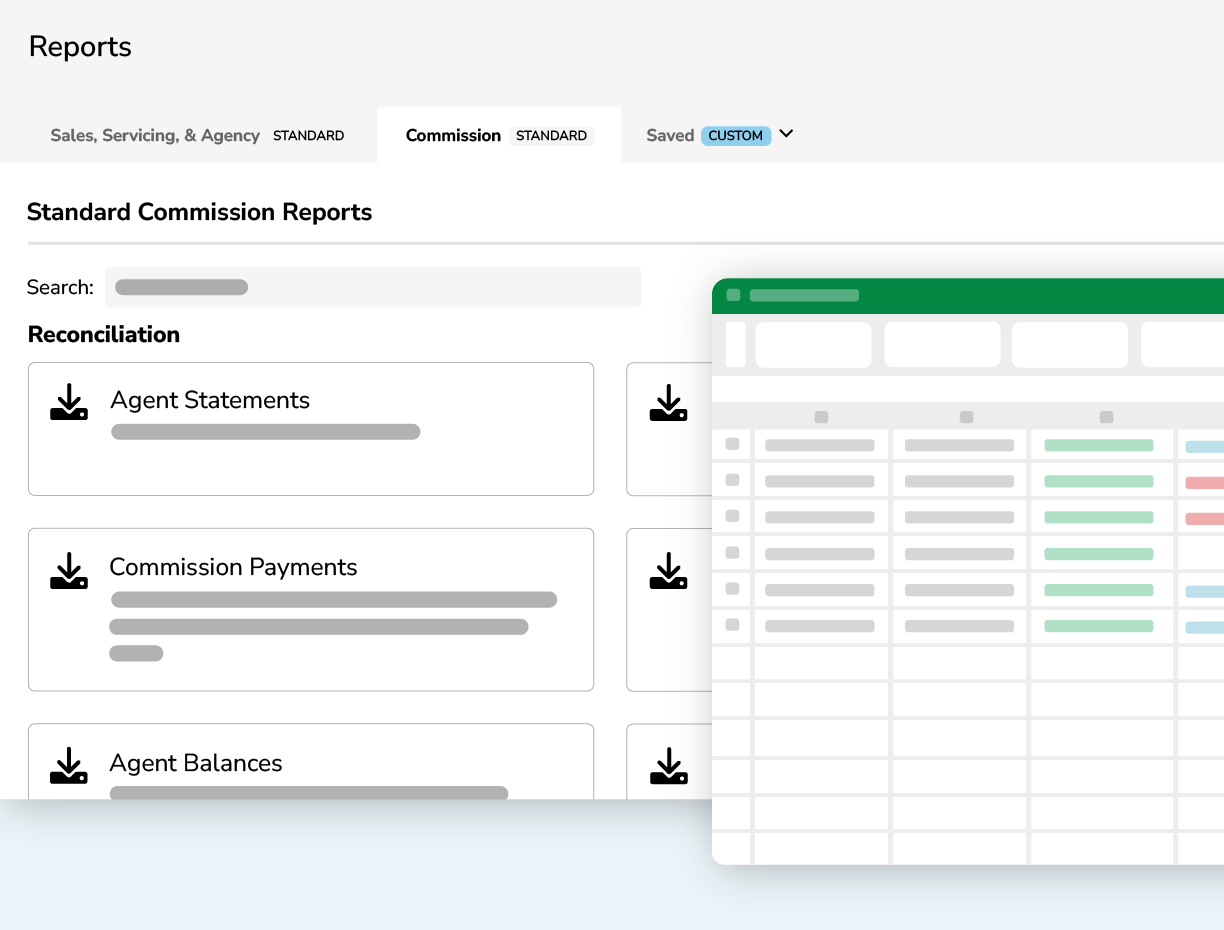Click the CUSTOM badge on Saved tab
Screen dimensions: 1224x930
tap(736, 135)
